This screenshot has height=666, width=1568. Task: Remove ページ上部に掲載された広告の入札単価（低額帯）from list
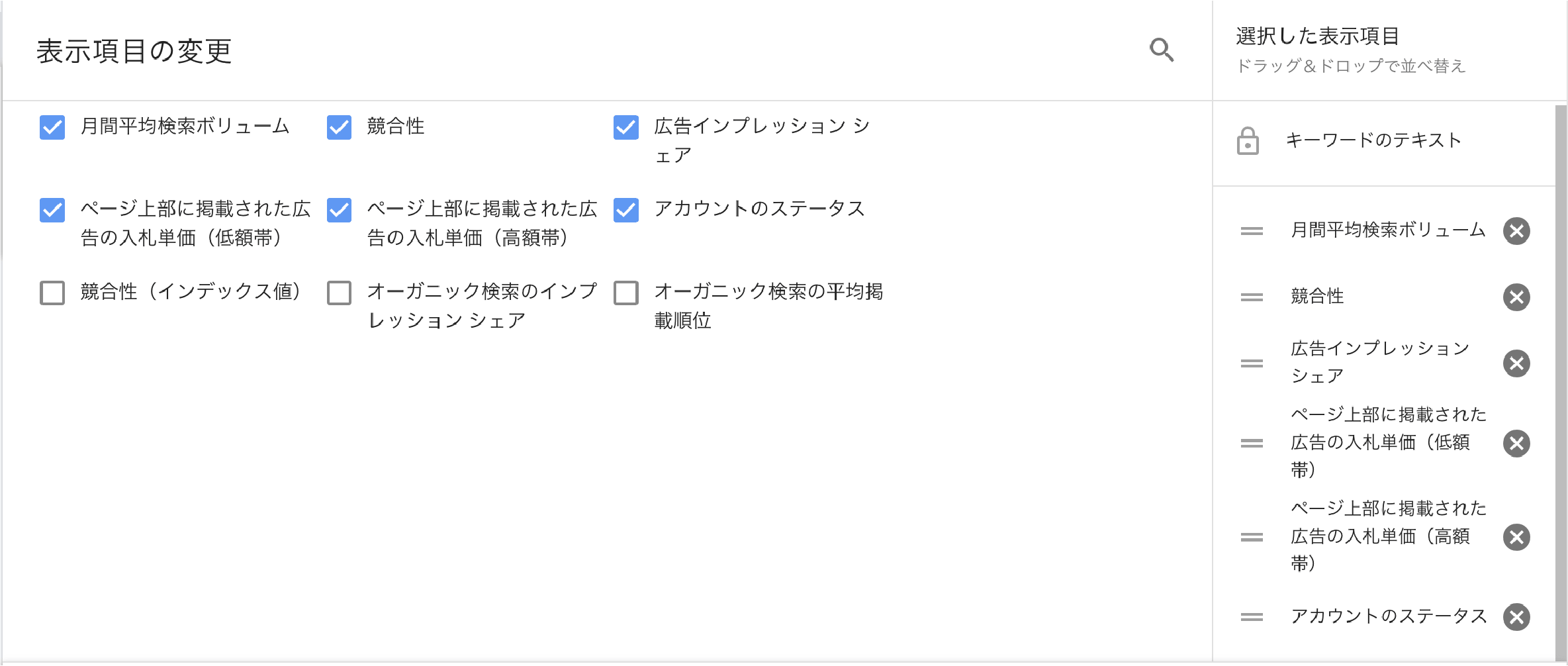pos(1518,444)
